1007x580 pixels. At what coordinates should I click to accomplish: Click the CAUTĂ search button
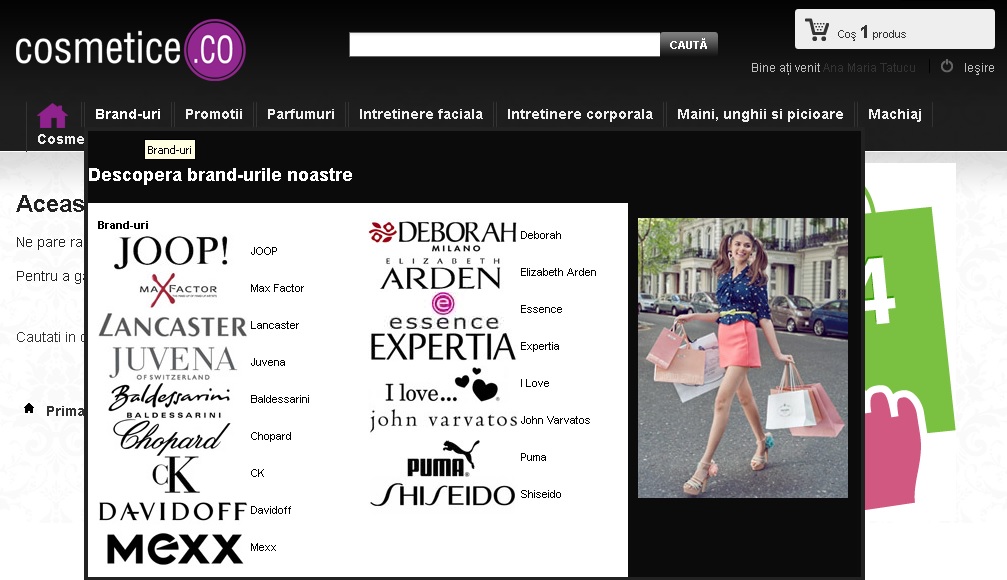click(x=688, y=45)
